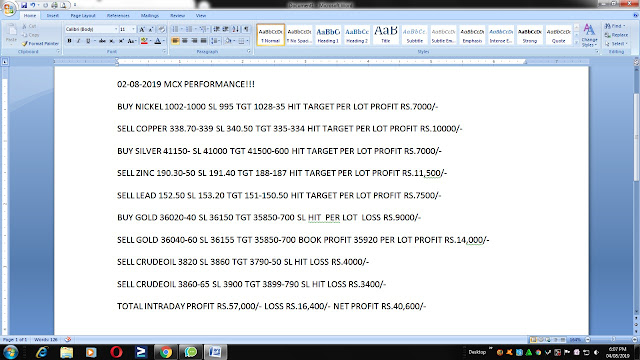The image size is (640, 360).
Task: Paste clipboard contents
Action: pyautogui.click(x=11, y=33)
